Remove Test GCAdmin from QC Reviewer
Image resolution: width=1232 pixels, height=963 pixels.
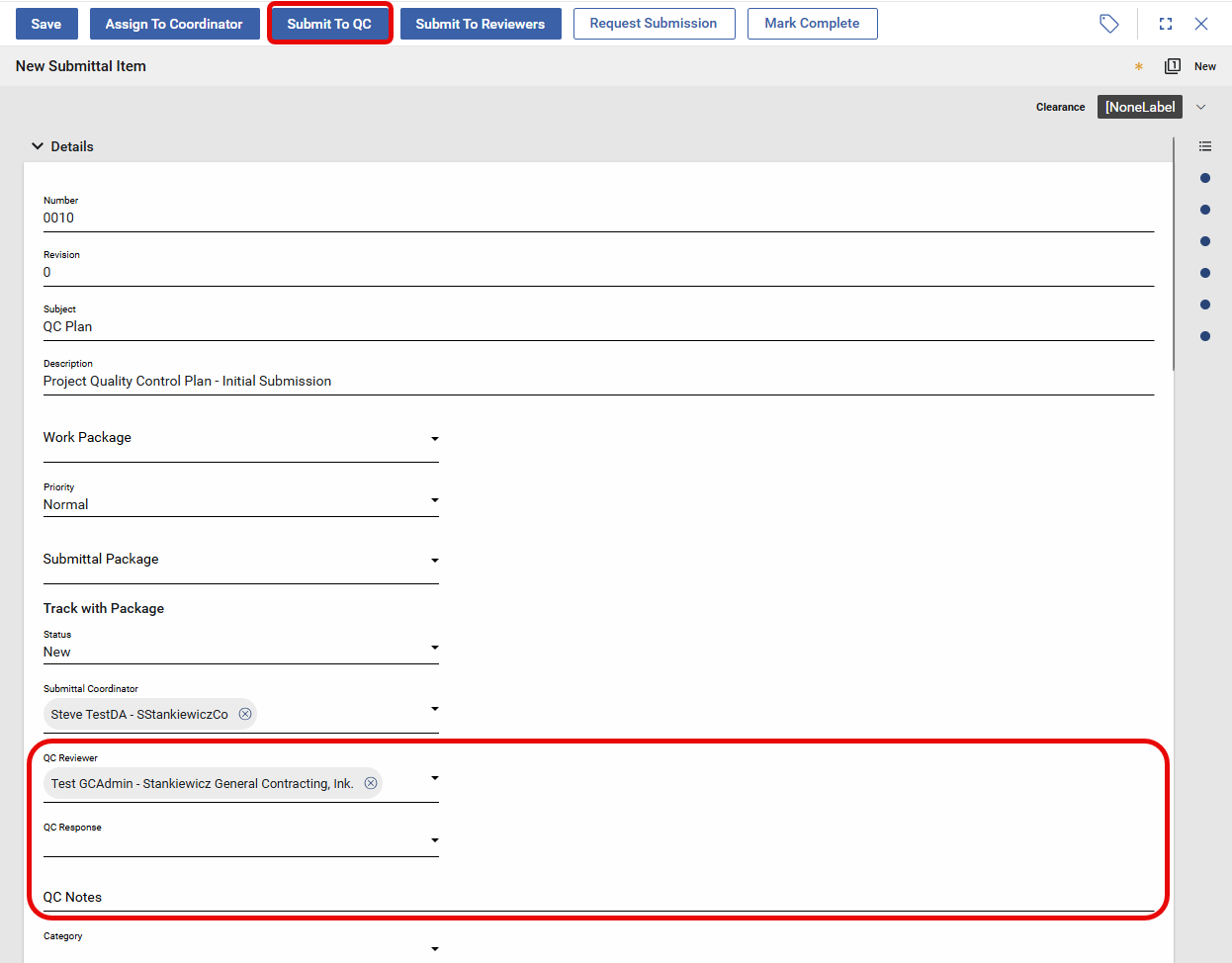click(x=371, y=783)
